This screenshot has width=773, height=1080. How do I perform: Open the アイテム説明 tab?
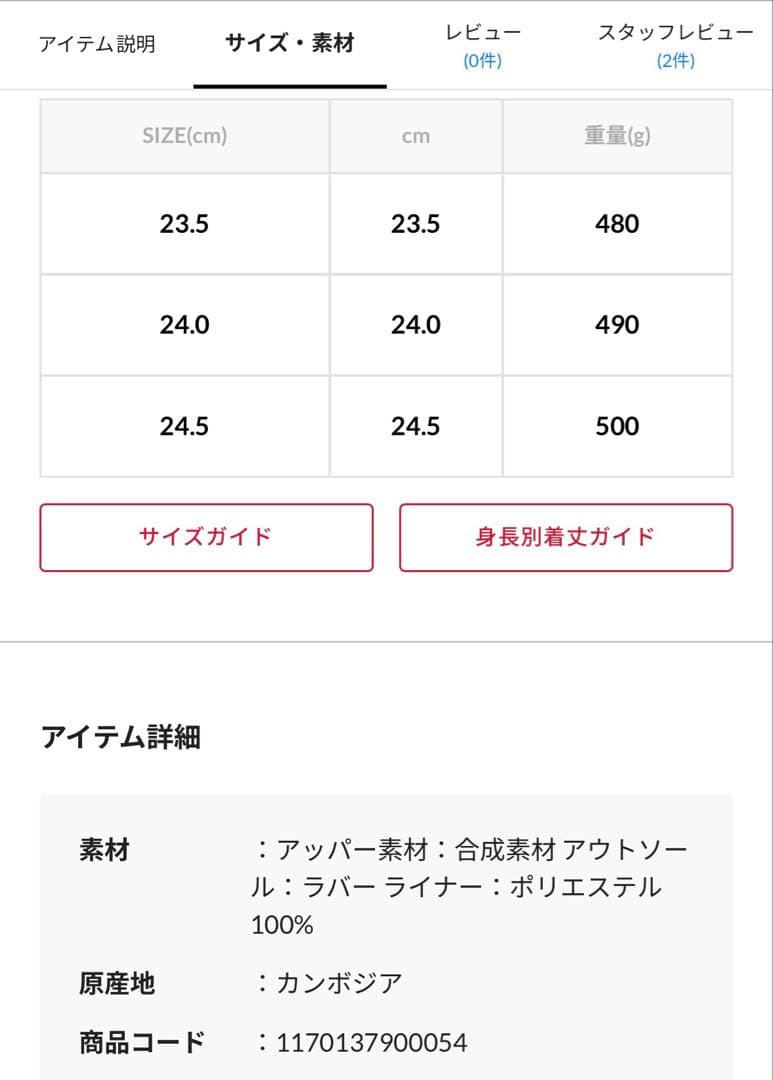[x=96, y=45]
